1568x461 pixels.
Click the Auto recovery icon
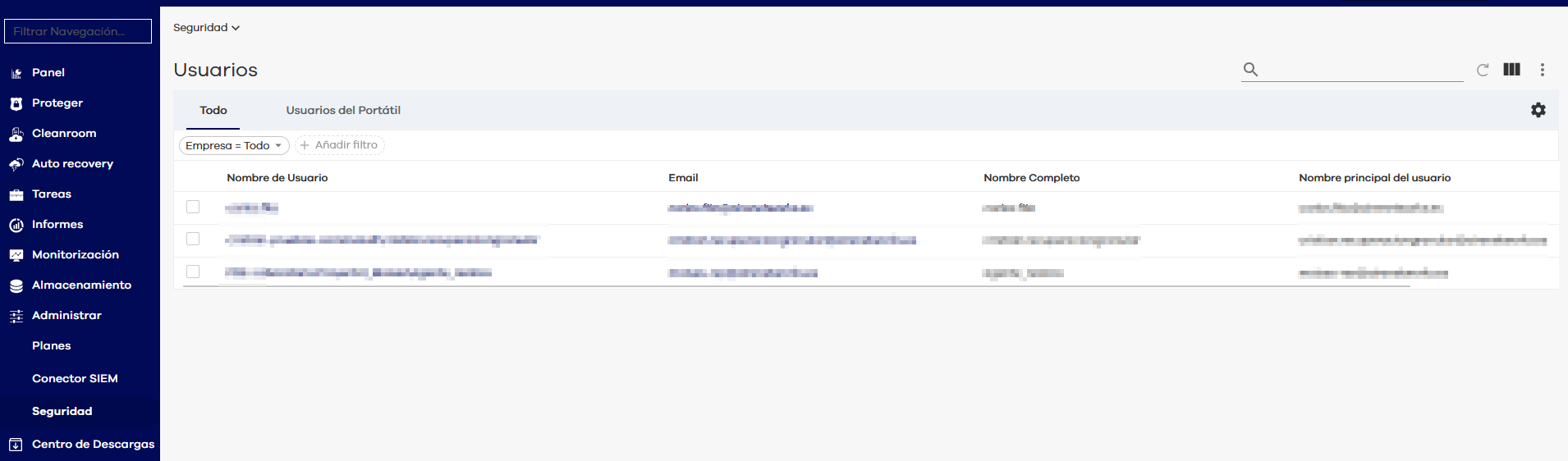pos(16,164)
